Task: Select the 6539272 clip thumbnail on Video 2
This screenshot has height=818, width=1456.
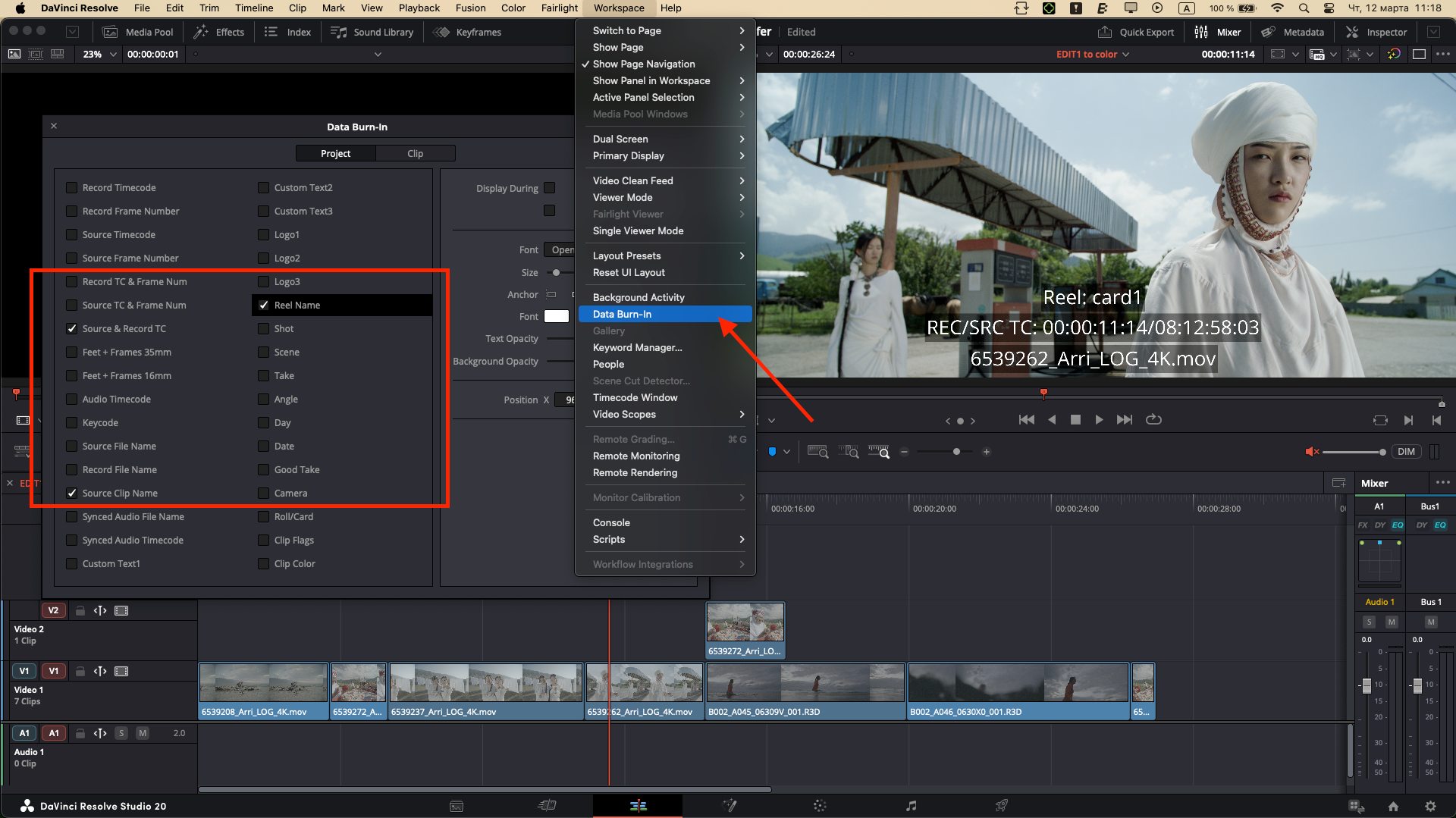Action: 745,622
